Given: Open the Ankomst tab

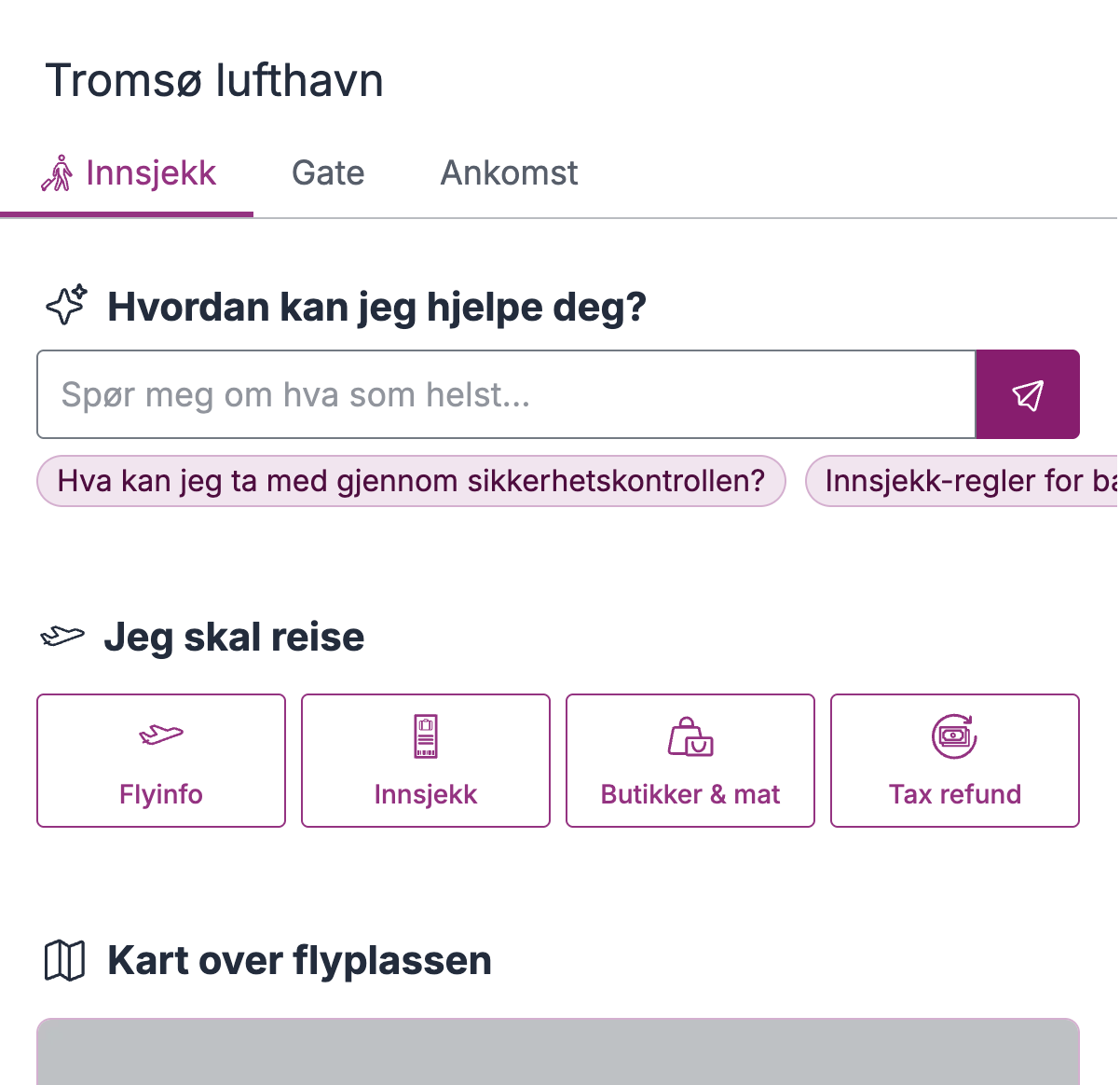Looking at the screenshot, I should pyautogui.click(x=509, y=172).
